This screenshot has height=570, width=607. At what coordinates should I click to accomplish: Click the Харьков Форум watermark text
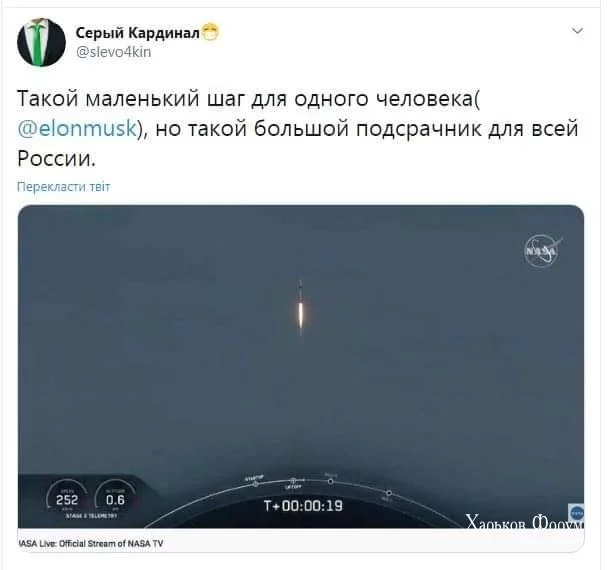pyautogui.click(x=525, y=522)
